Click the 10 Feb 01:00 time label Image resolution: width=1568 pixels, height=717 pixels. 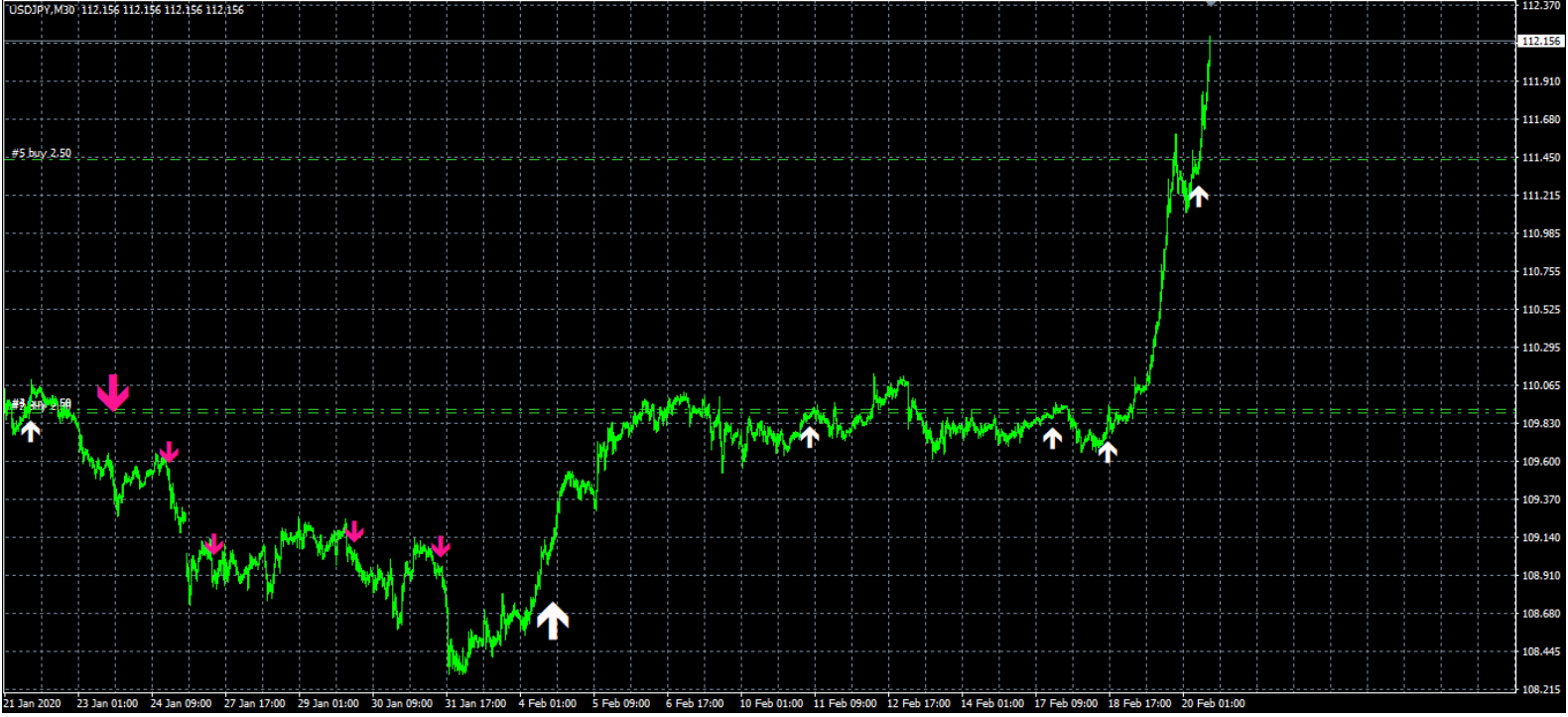pos(771,703)
